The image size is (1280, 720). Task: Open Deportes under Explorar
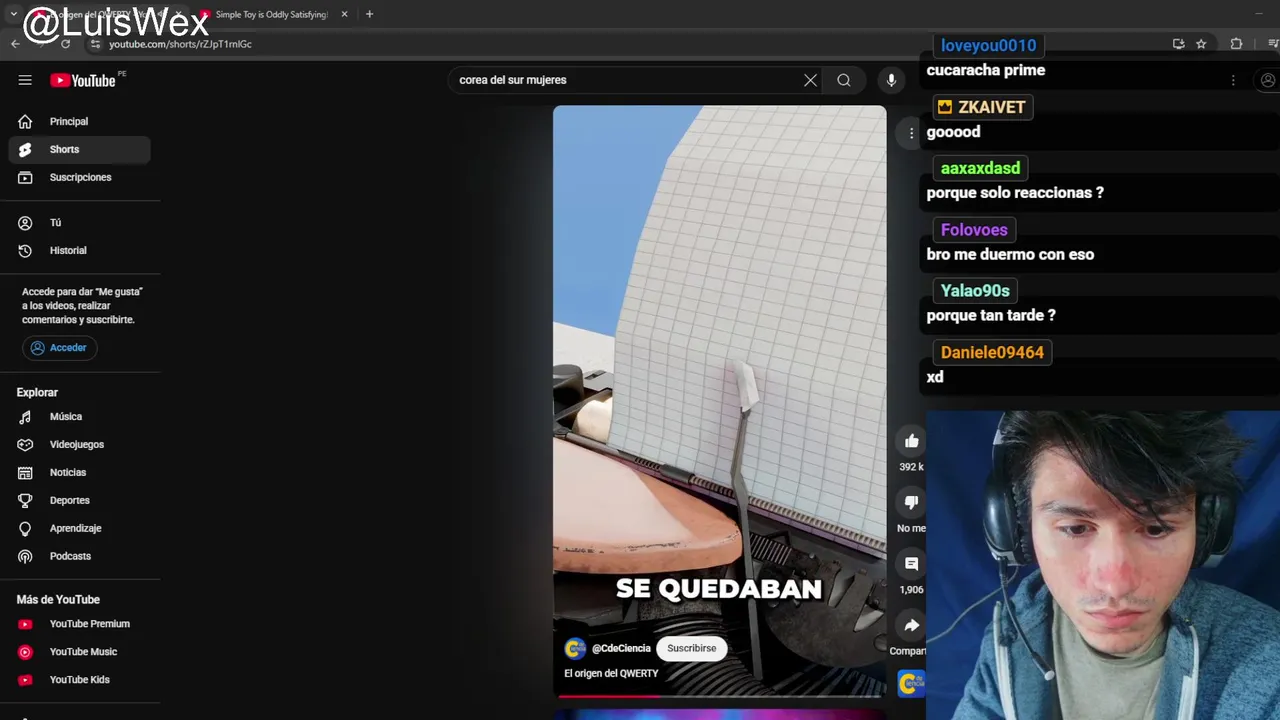80,500
